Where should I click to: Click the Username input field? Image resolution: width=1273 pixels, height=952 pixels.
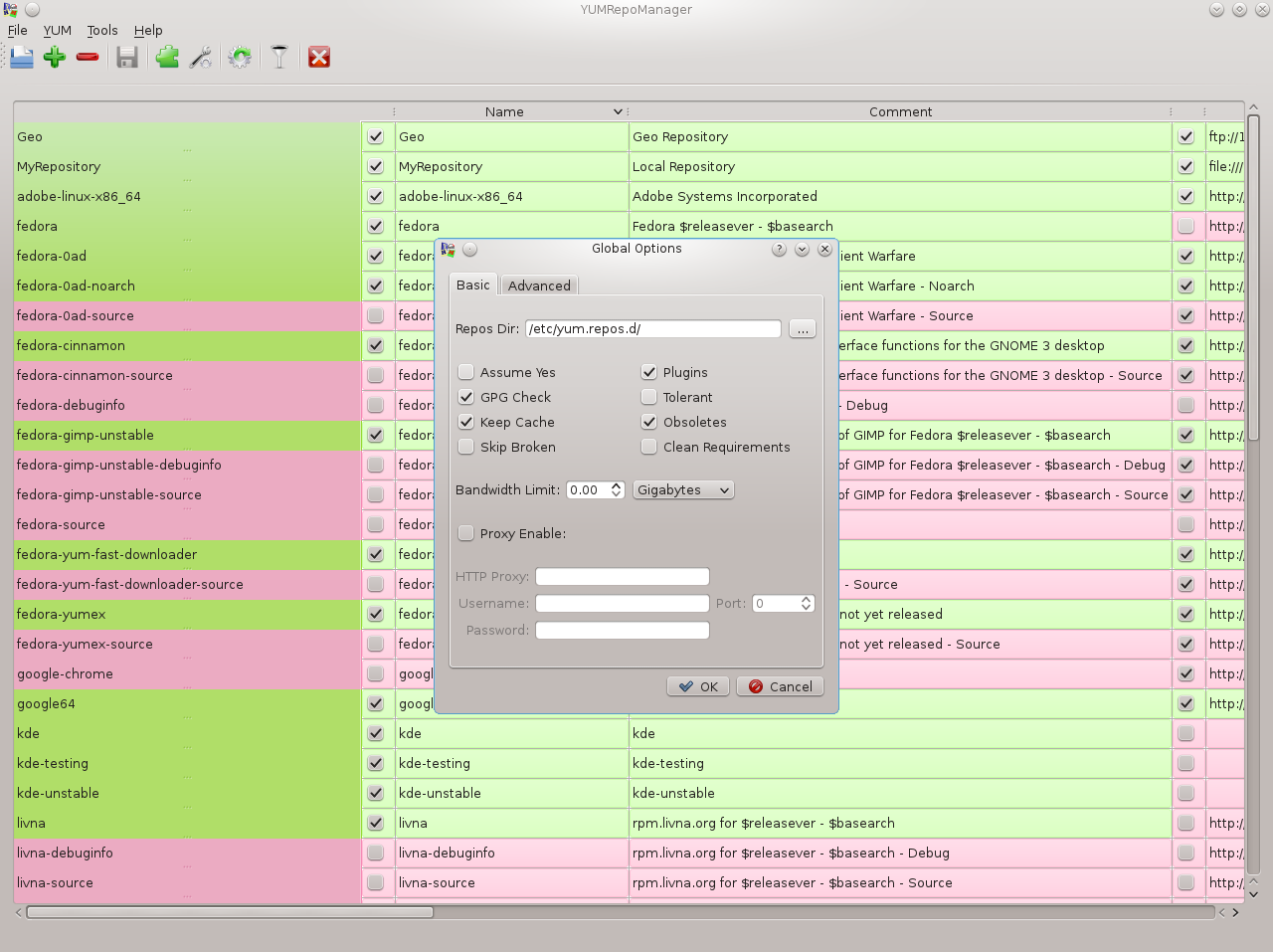[x=623, y=603]
